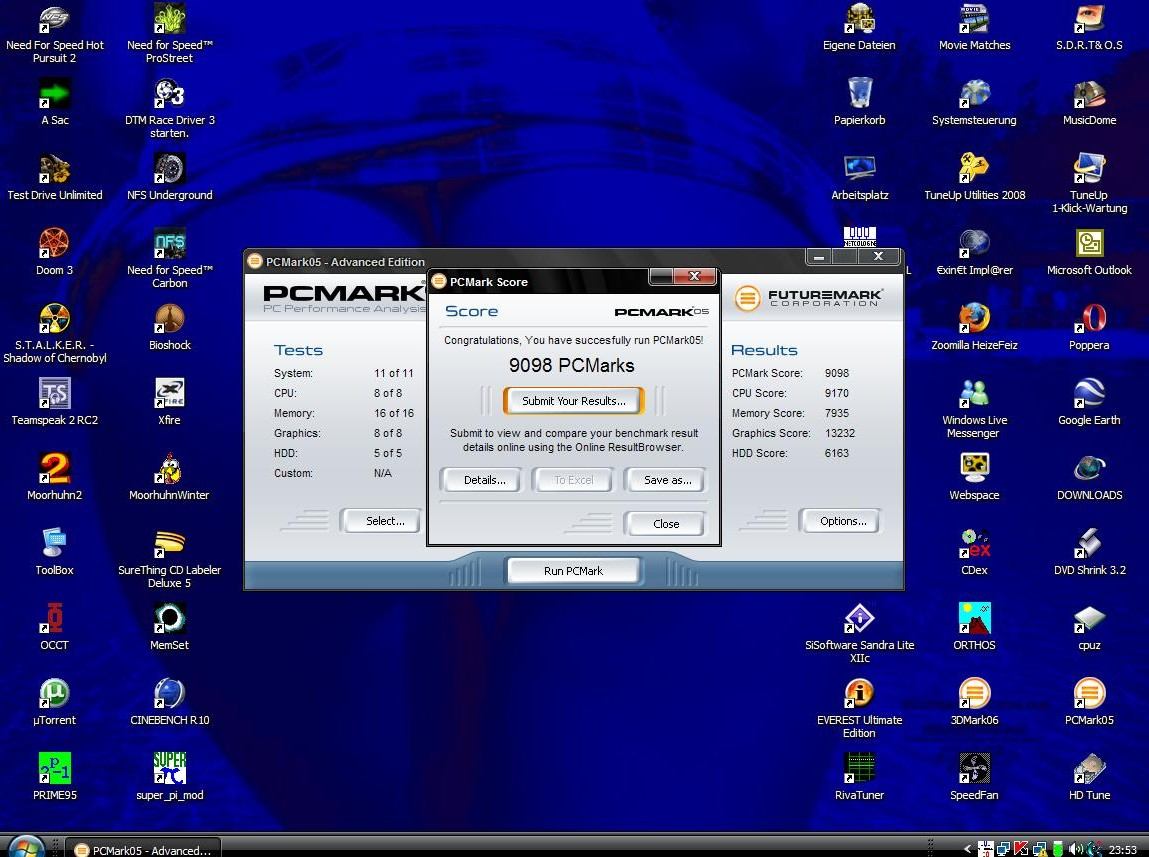The height and width of the screenshot is (857, 1149).
Task: Expand hidden tray icons arrow
Action: point(967,850)
